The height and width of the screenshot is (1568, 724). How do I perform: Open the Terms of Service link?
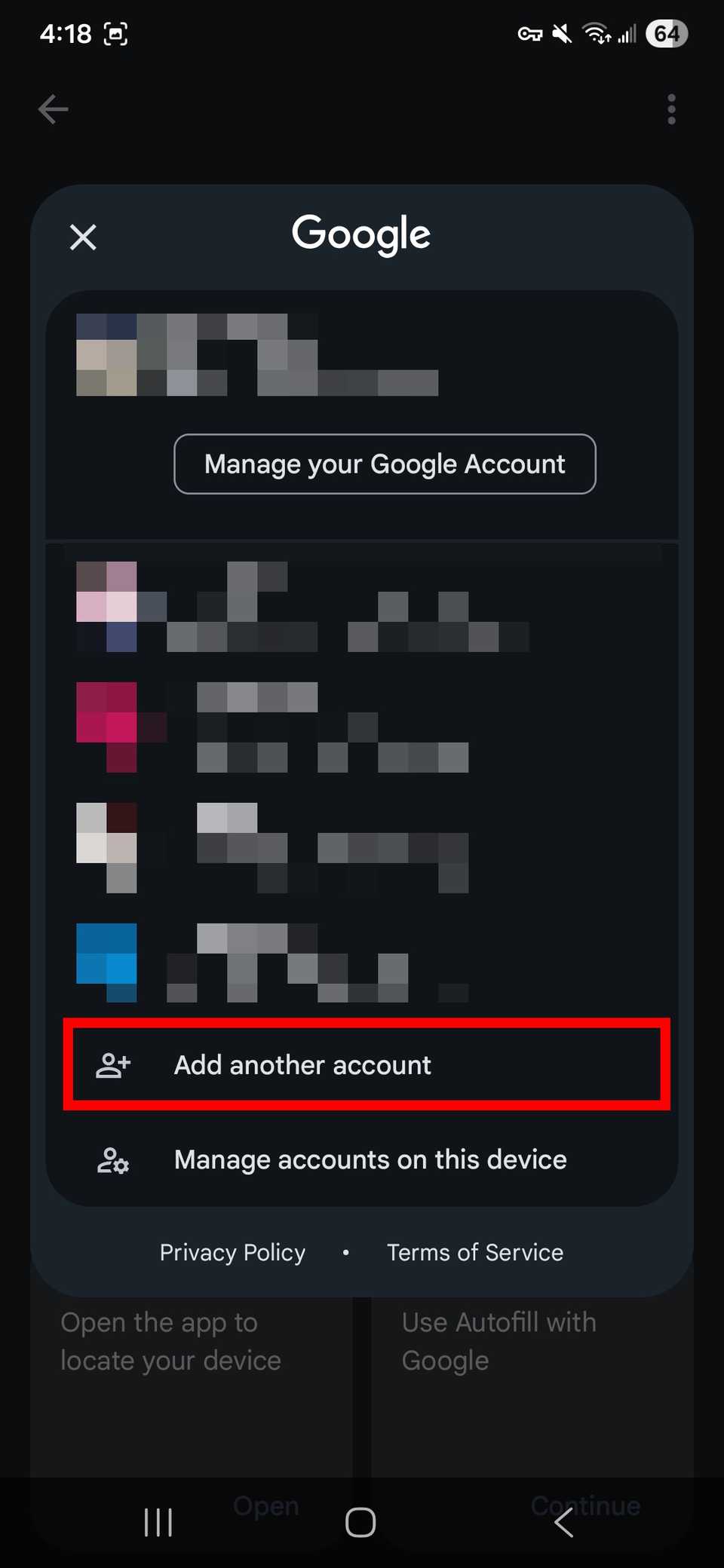point(475,1252)
